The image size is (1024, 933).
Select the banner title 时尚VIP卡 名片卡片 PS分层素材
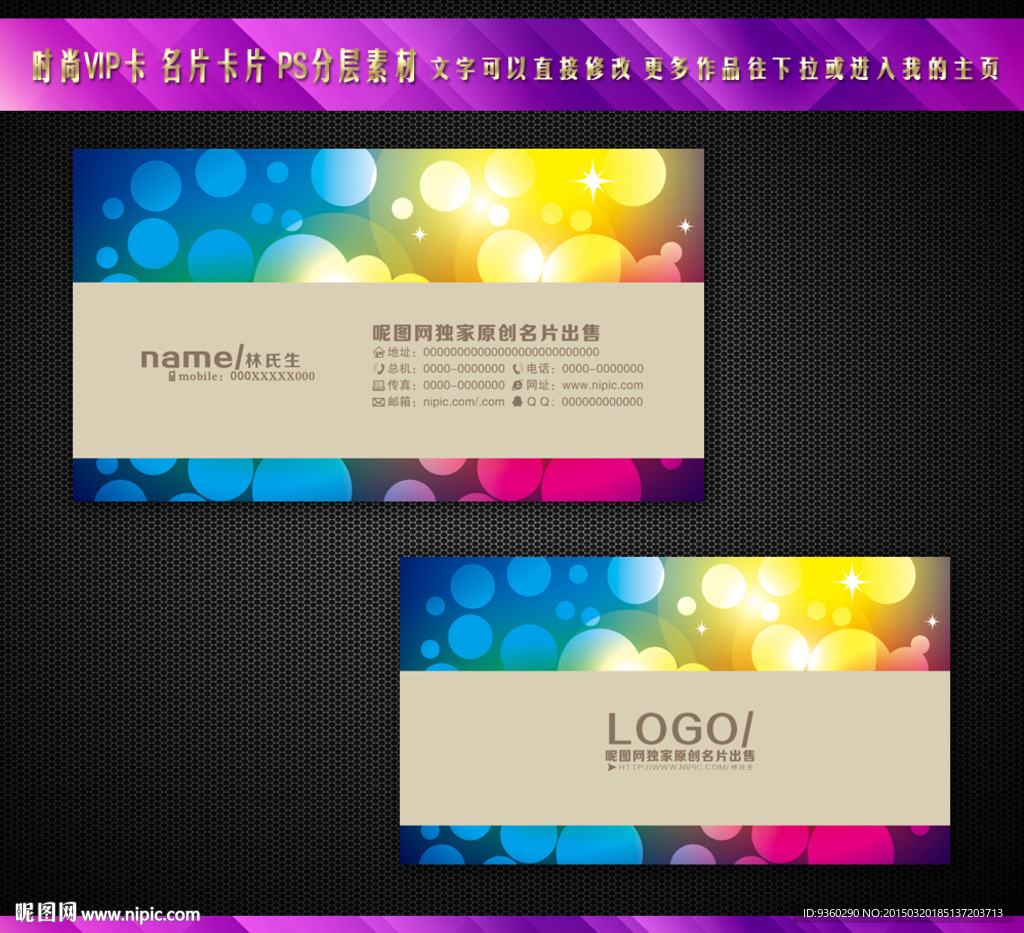(x=224, y=67)
